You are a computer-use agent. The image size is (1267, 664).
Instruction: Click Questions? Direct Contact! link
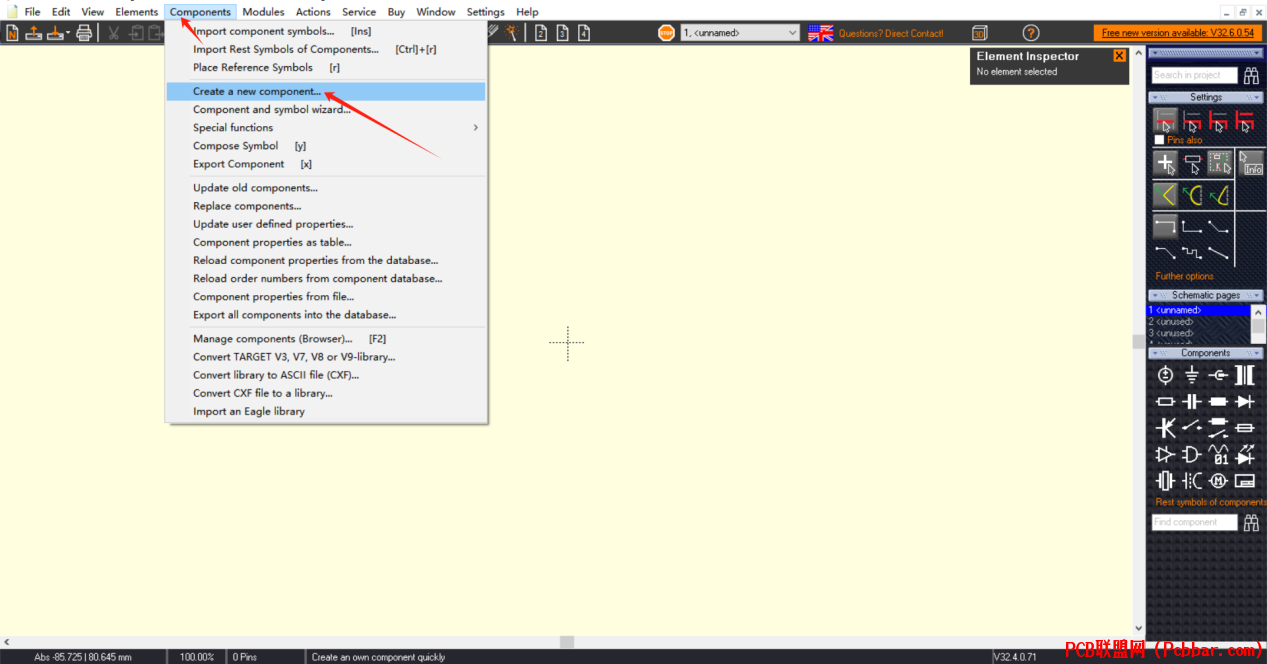tap(890, 33)
